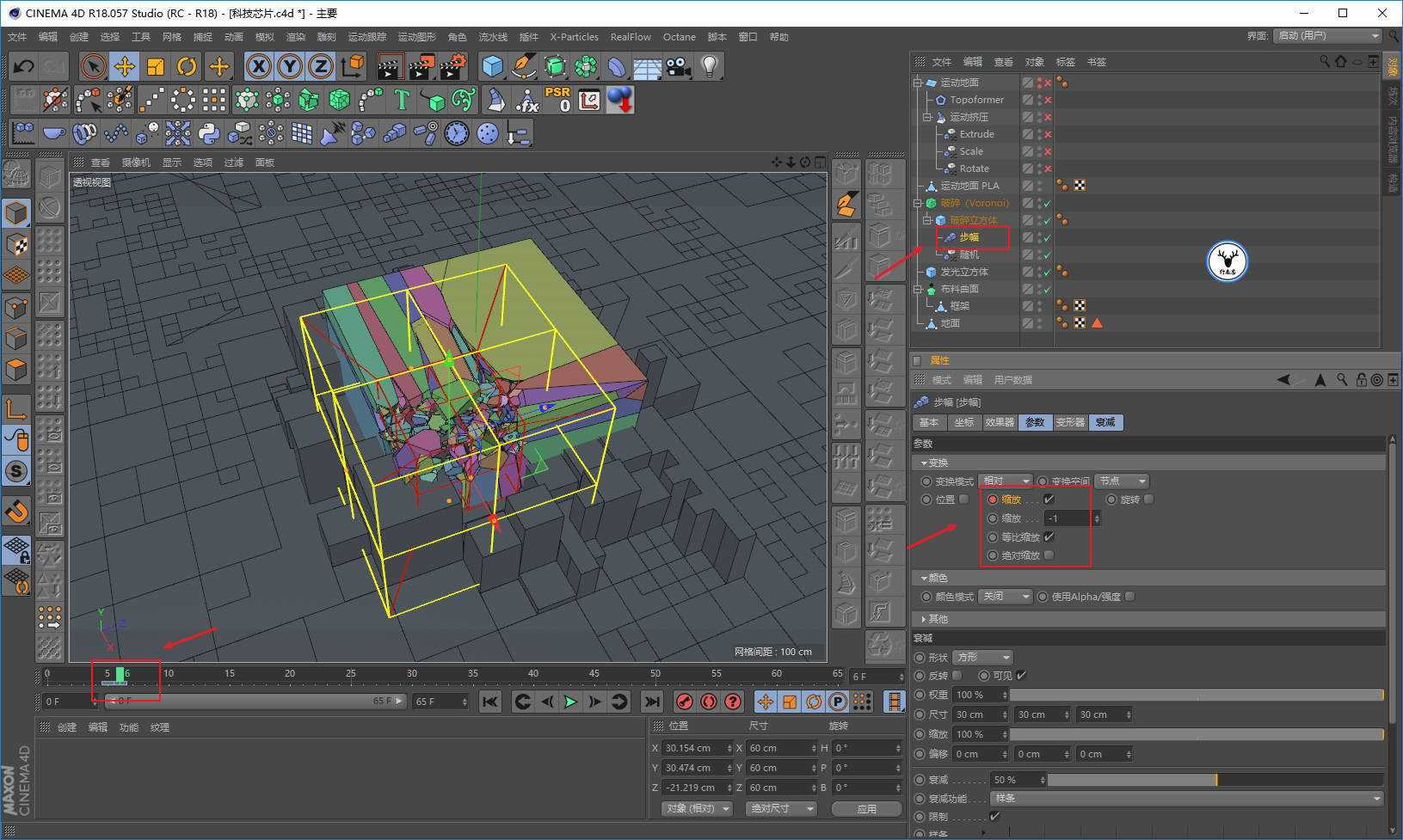Click the PSR reset icon

click(x=557, y=100)
